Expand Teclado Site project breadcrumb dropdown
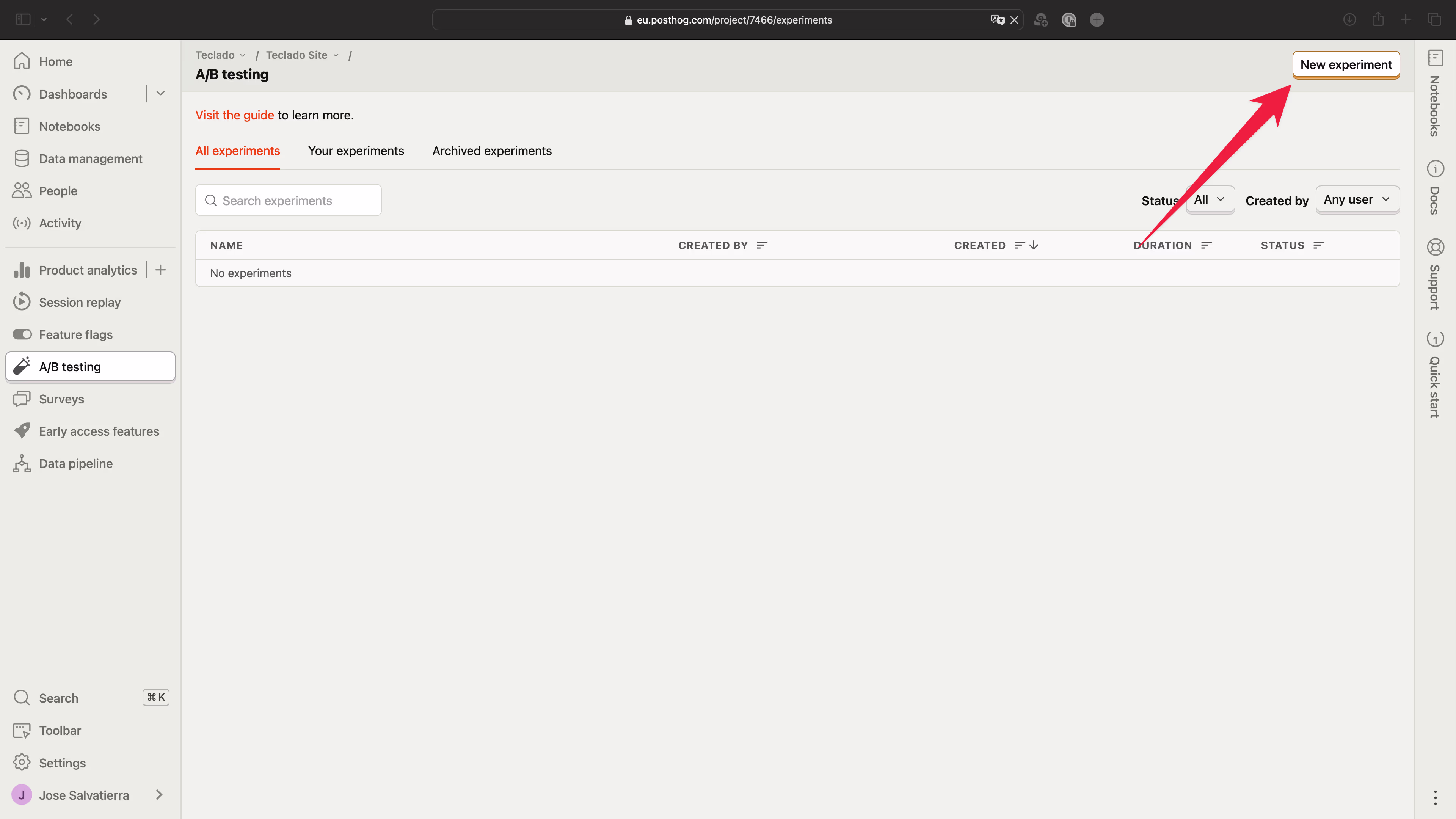 303,55
